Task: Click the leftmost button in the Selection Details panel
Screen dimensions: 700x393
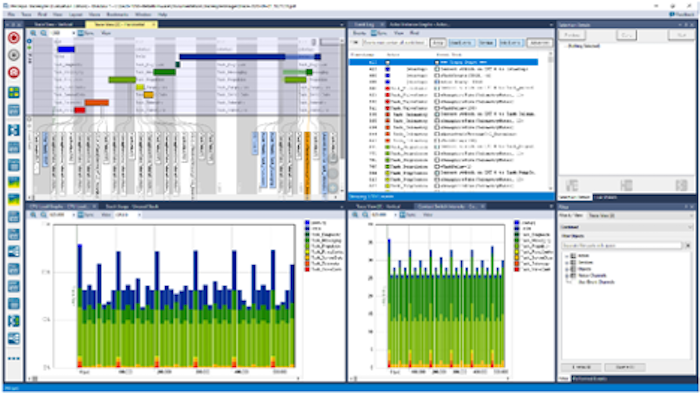Action: point(572,35)
